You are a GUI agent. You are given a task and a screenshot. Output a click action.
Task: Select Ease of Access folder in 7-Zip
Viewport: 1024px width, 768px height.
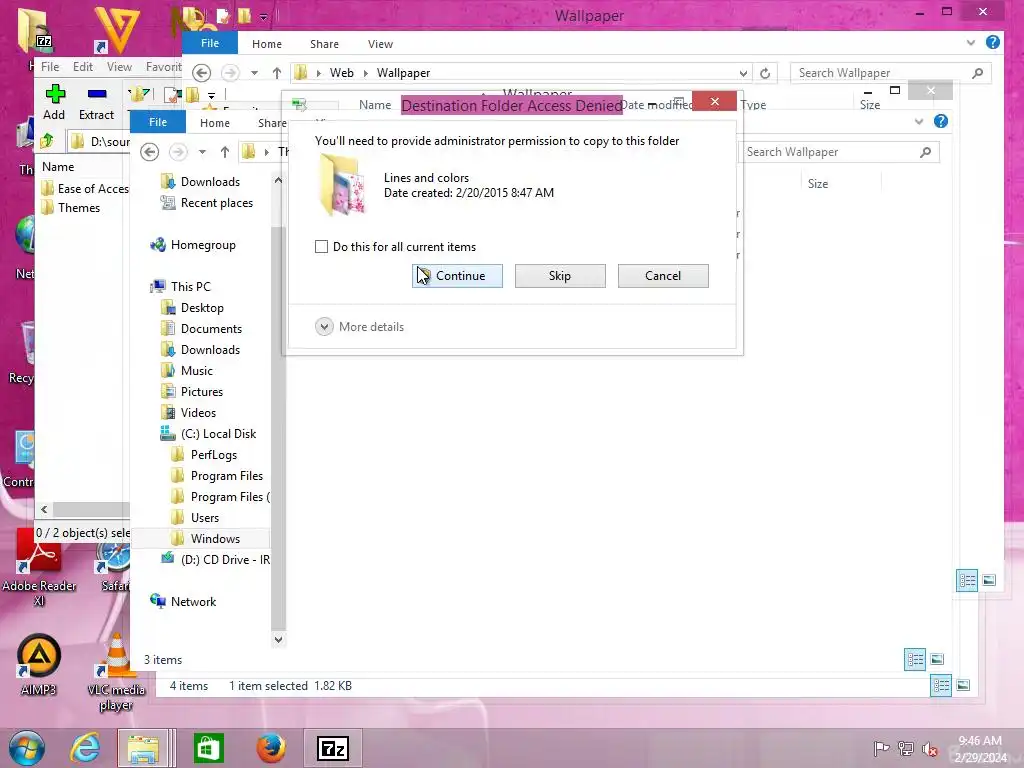(x=85, y=189)
